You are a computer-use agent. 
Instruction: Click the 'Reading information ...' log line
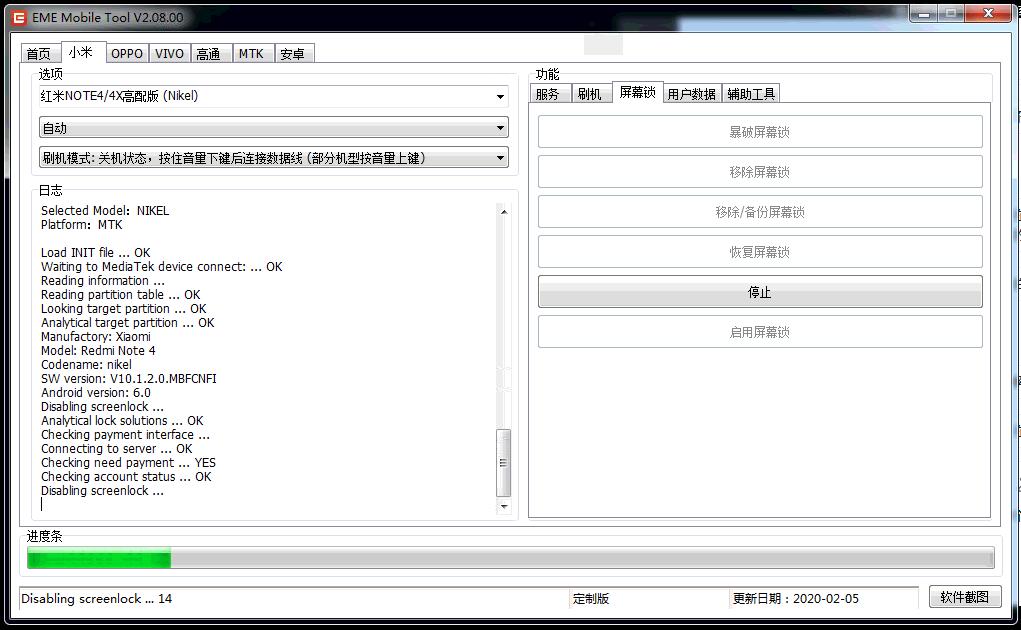(x=103, y=281)
